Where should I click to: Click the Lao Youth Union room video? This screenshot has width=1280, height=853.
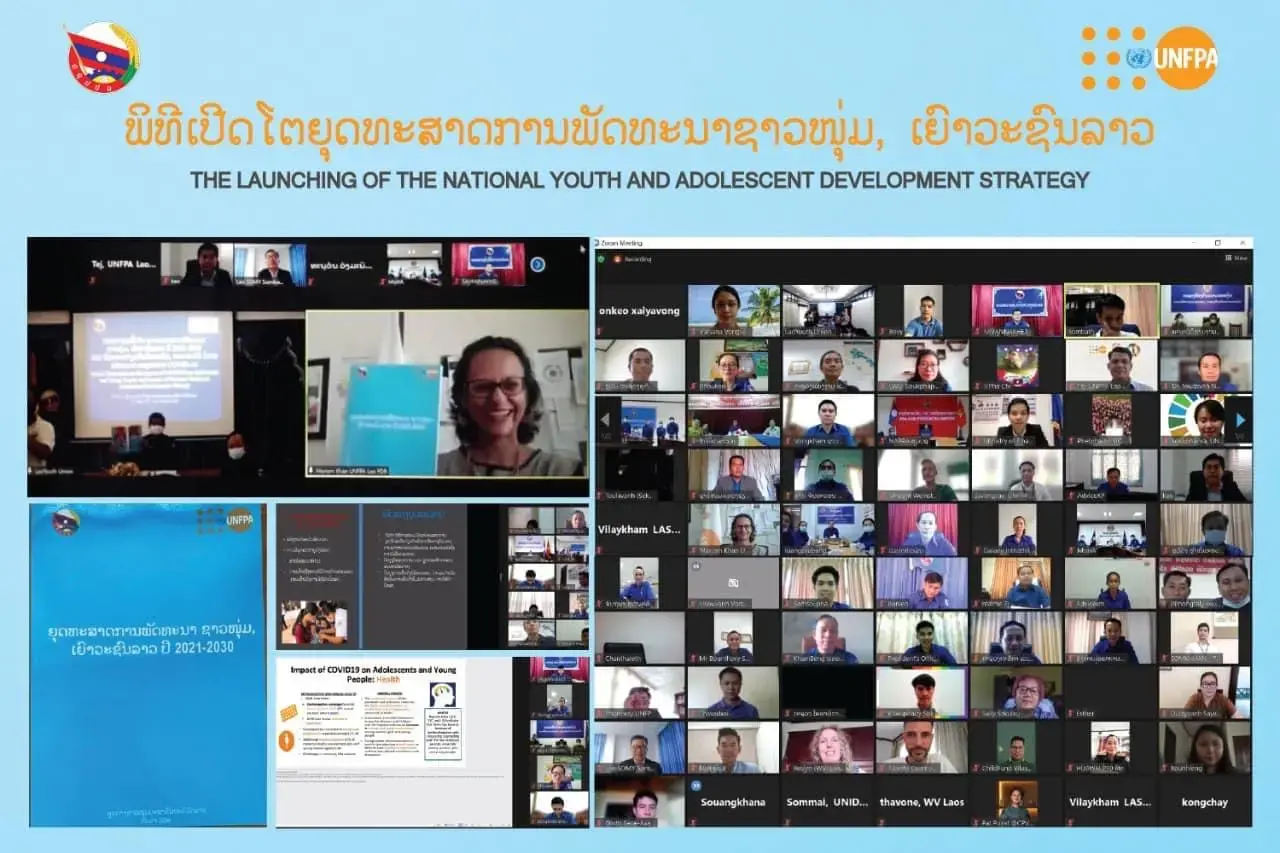165,394
